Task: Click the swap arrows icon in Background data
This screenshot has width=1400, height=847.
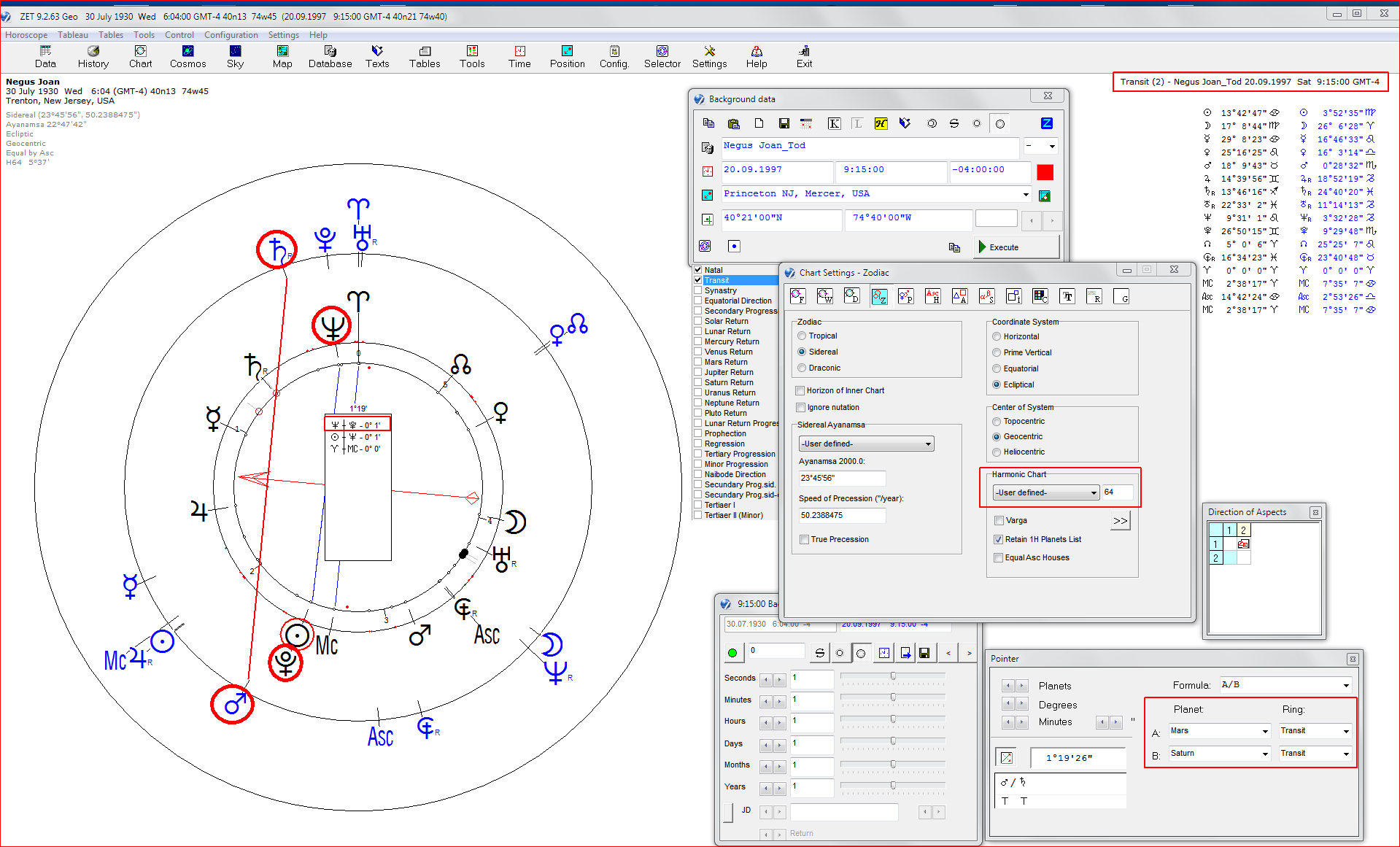Action: pos(954,123)
